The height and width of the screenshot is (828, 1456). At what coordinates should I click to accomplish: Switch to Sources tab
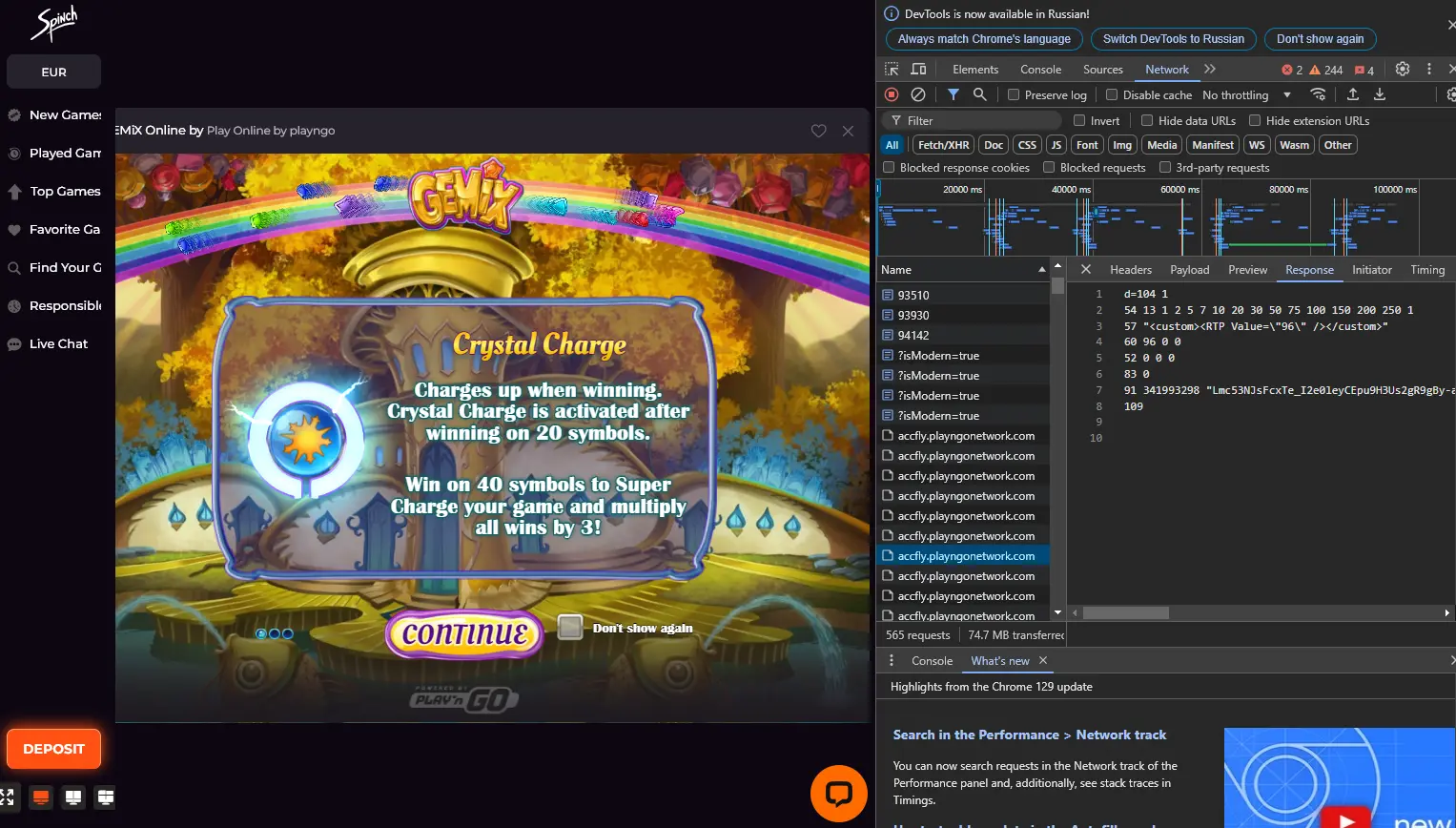coord(1103,69)
